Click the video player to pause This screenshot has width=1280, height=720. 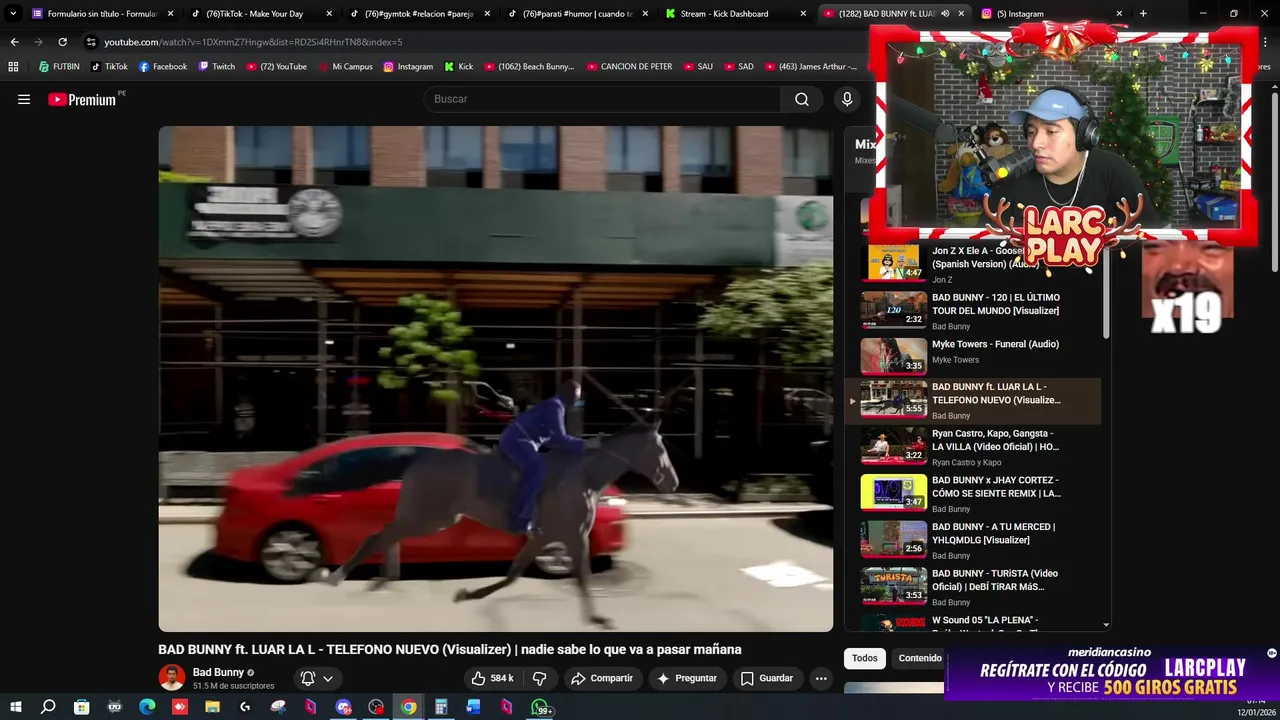pyautogui.click(x=495, y=378)
